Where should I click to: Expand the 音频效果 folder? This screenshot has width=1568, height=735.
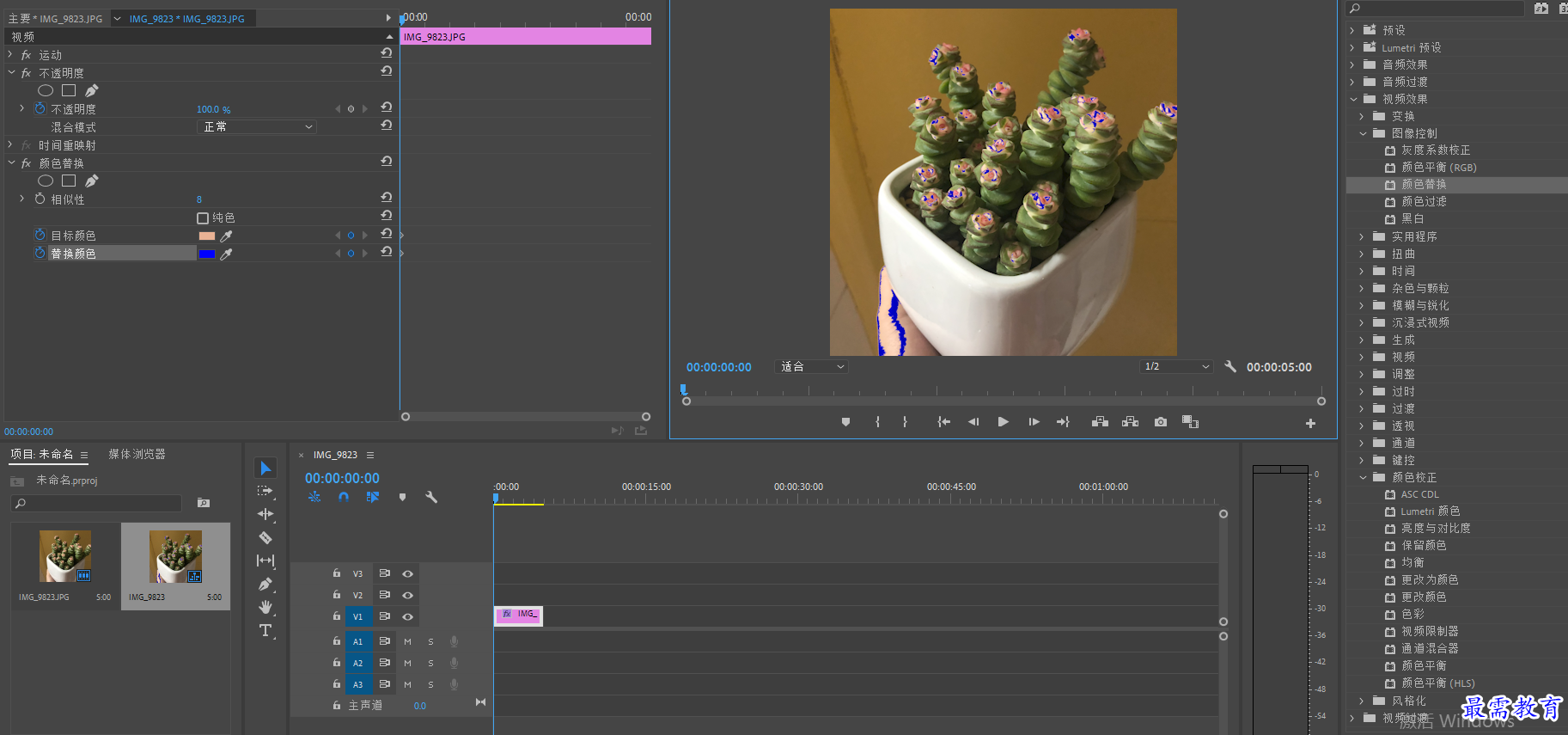click(x=1352, y=64)
